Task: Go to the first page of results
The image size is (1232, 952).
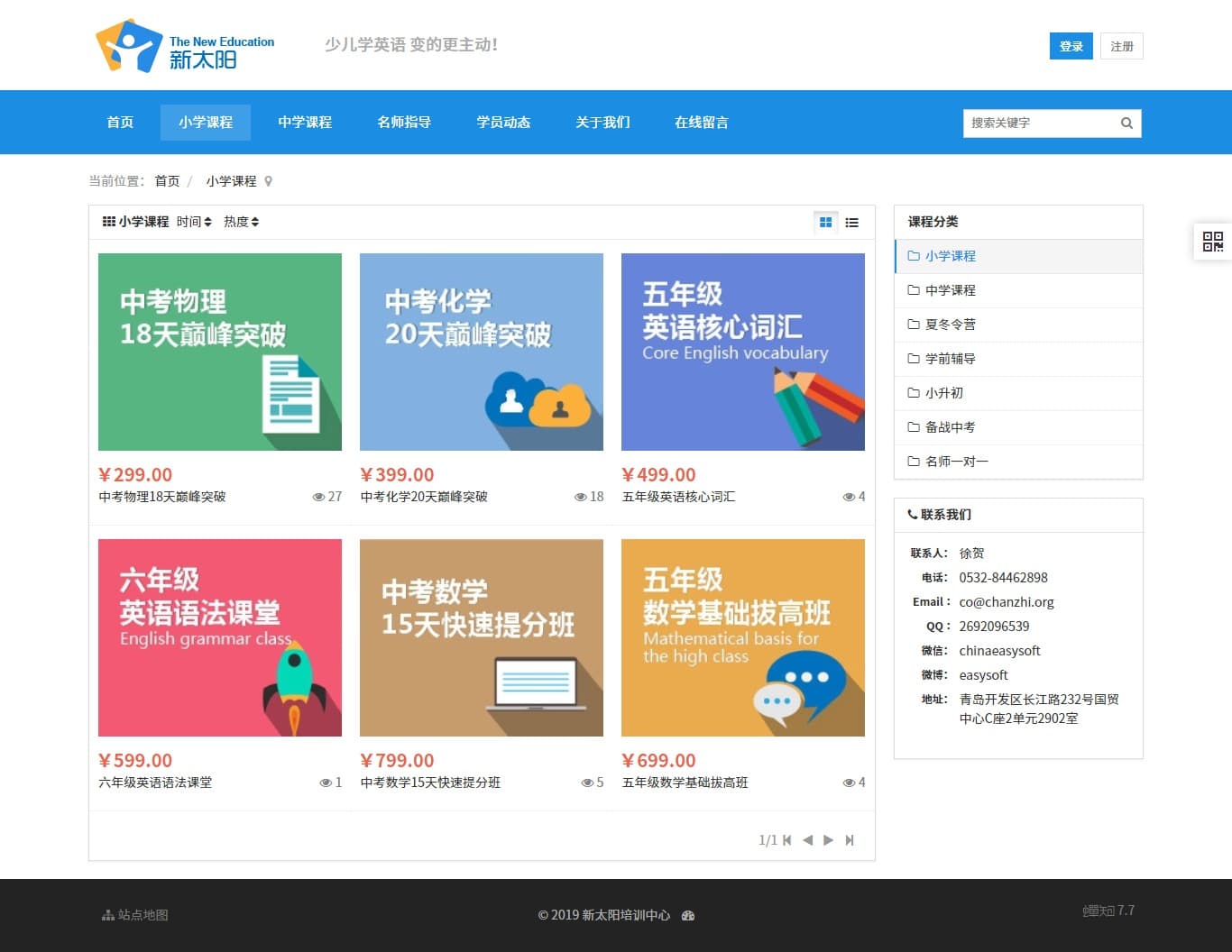Action: pos(786,840)
